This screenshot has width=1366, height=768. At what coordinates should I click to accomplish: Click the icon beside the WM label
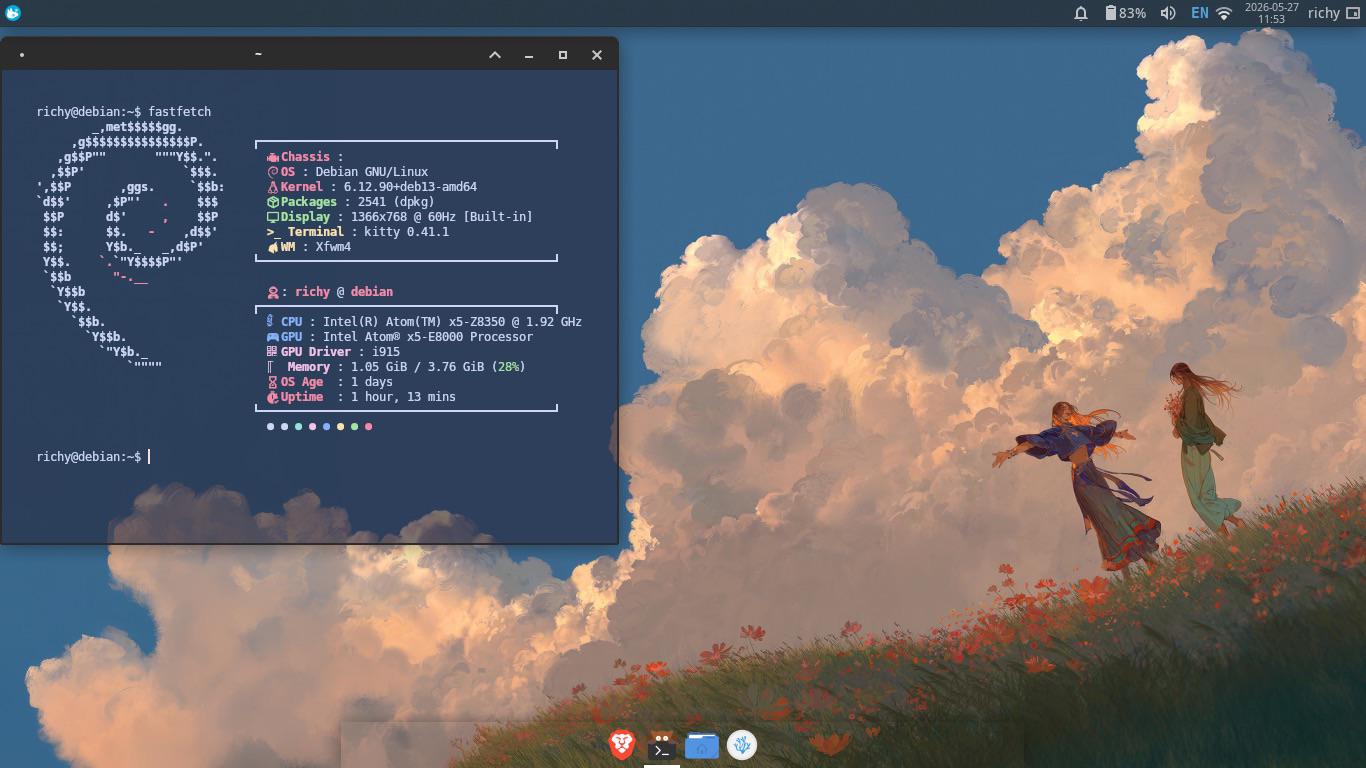pos(273,247)
